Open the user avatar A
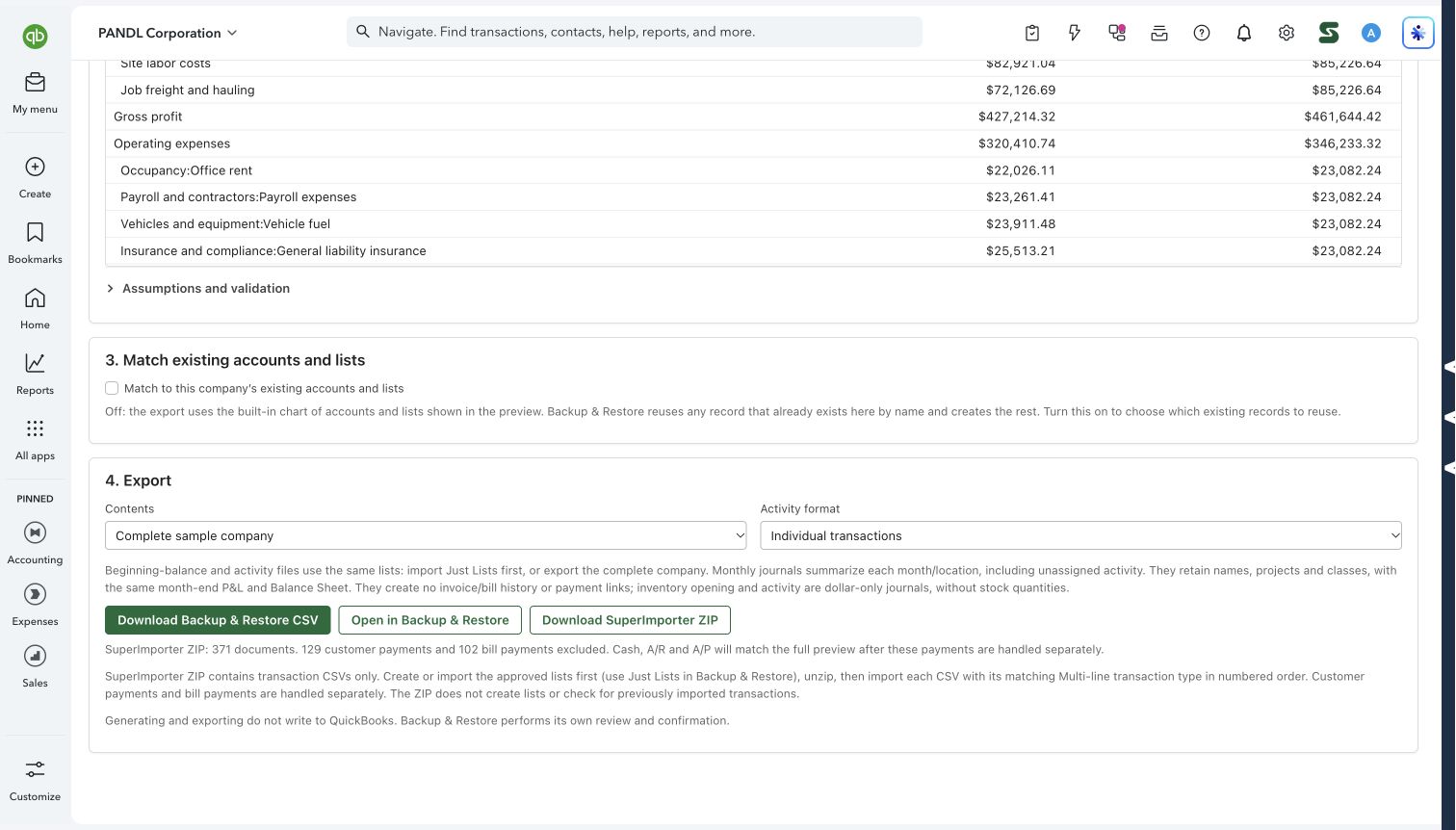The height and width of the screenshot is (830, 1456). pyautogui.click(x=1371, y=33)
